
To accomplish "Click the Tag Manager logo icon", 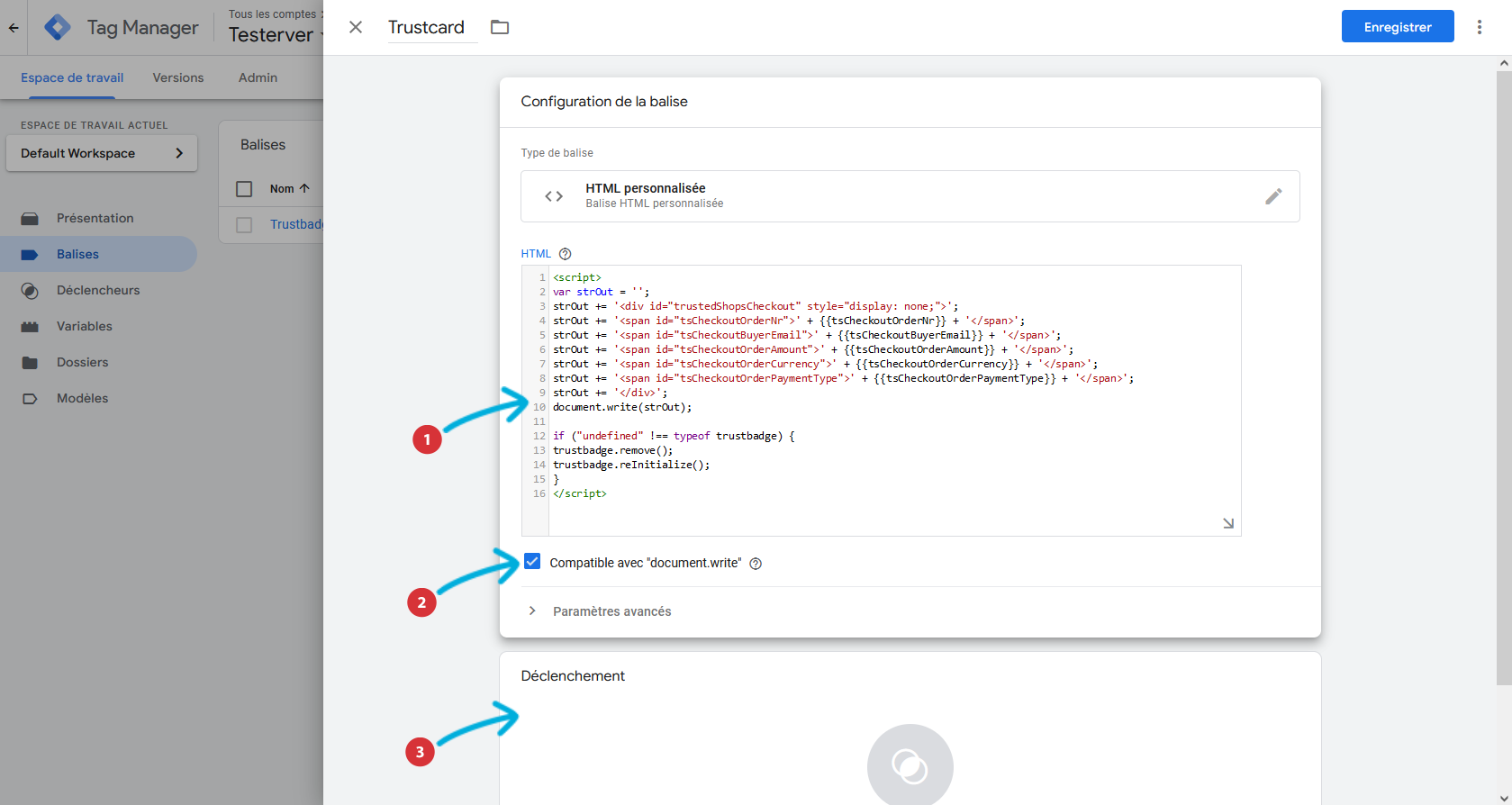I will [58, 28].
